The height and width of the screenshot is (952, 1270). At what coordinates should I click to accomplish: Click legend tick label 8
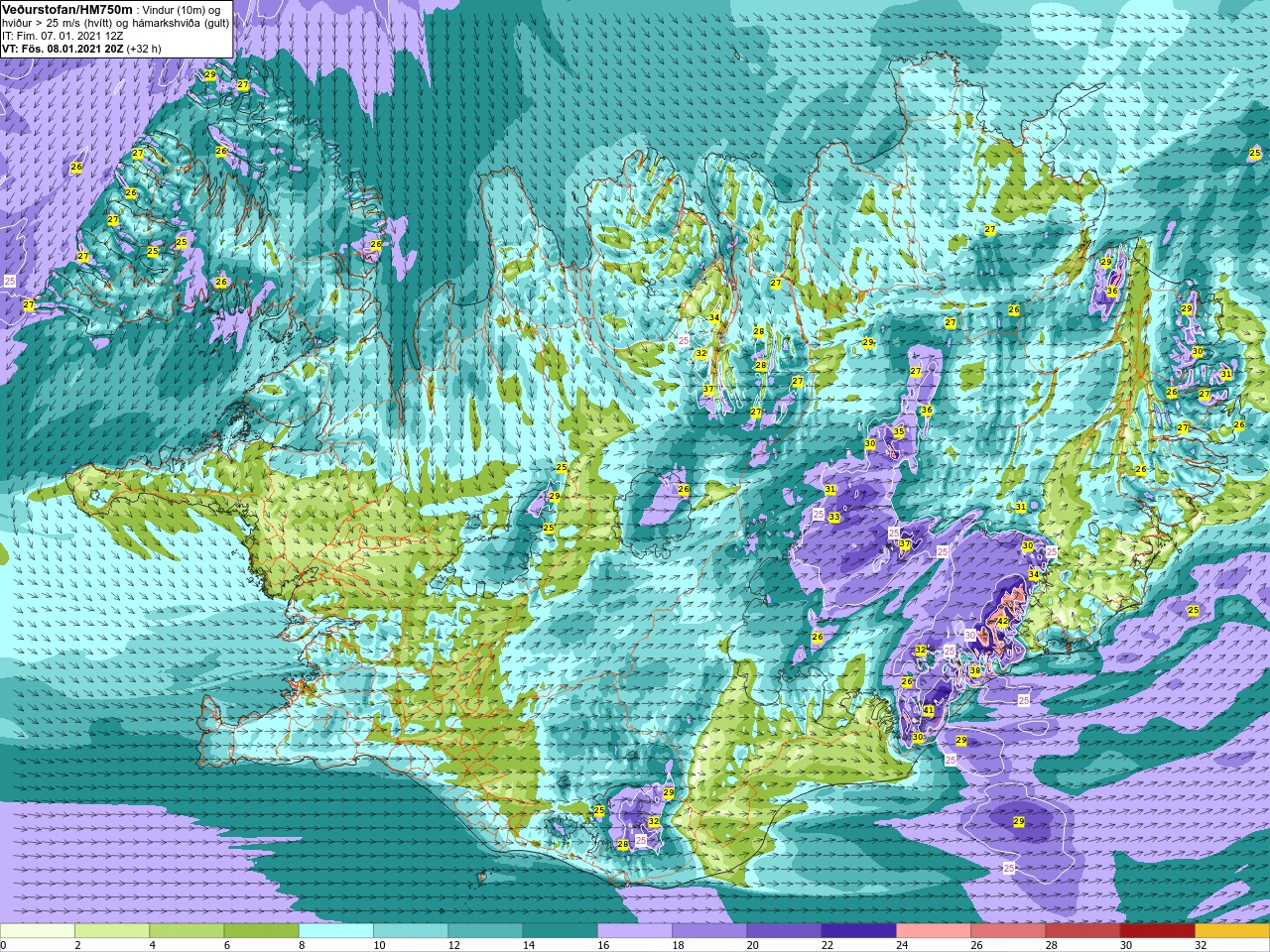300,945
